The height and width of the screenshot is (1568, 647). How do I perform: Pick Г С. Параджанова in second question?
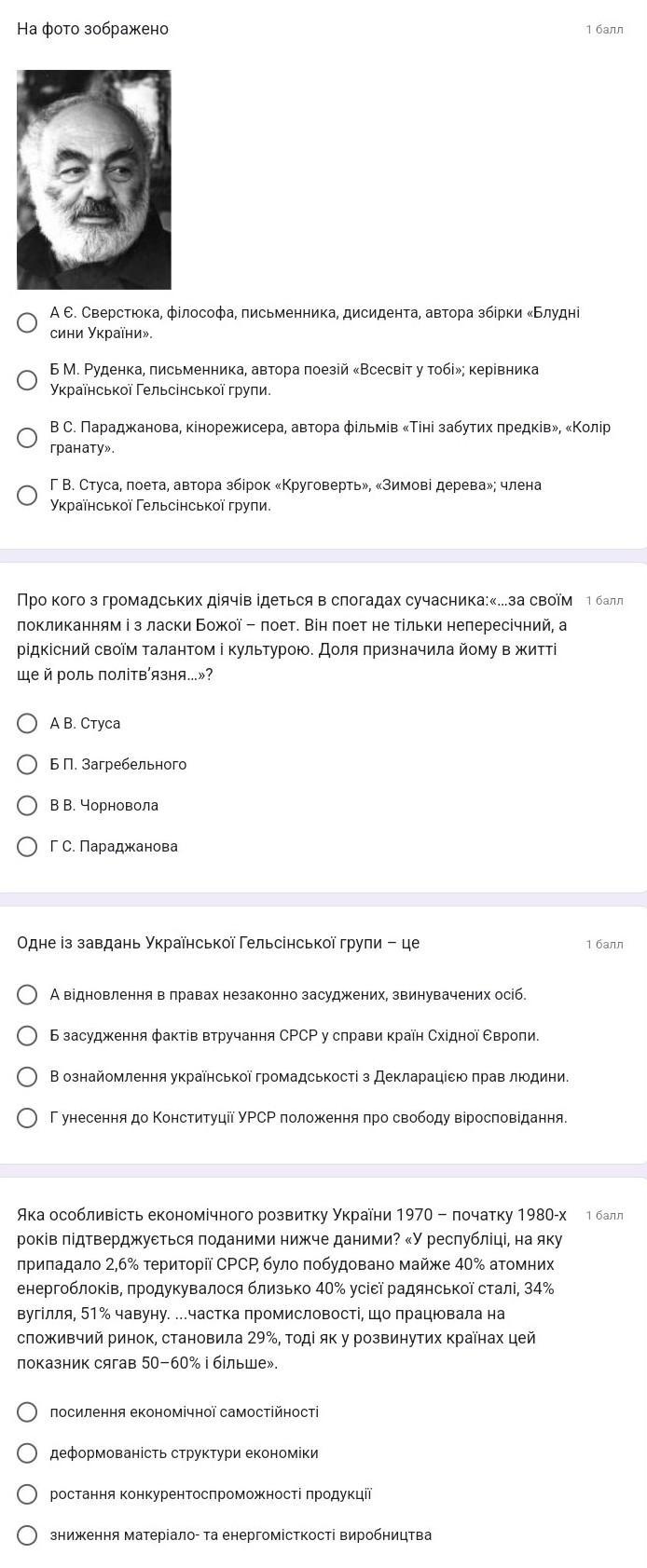(x=28, y=846)
